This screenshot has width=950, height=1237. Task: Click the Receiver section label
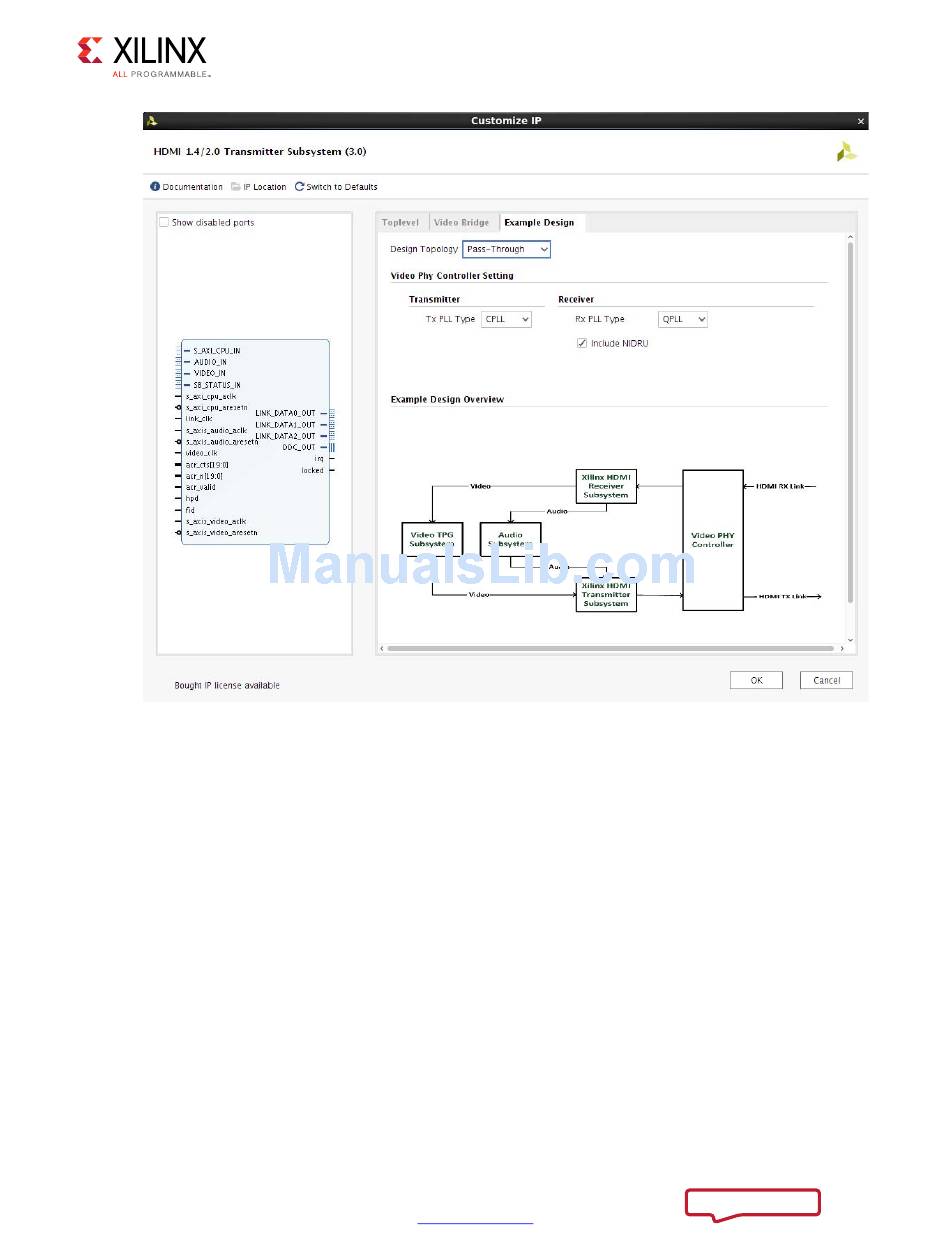(576, 299)
